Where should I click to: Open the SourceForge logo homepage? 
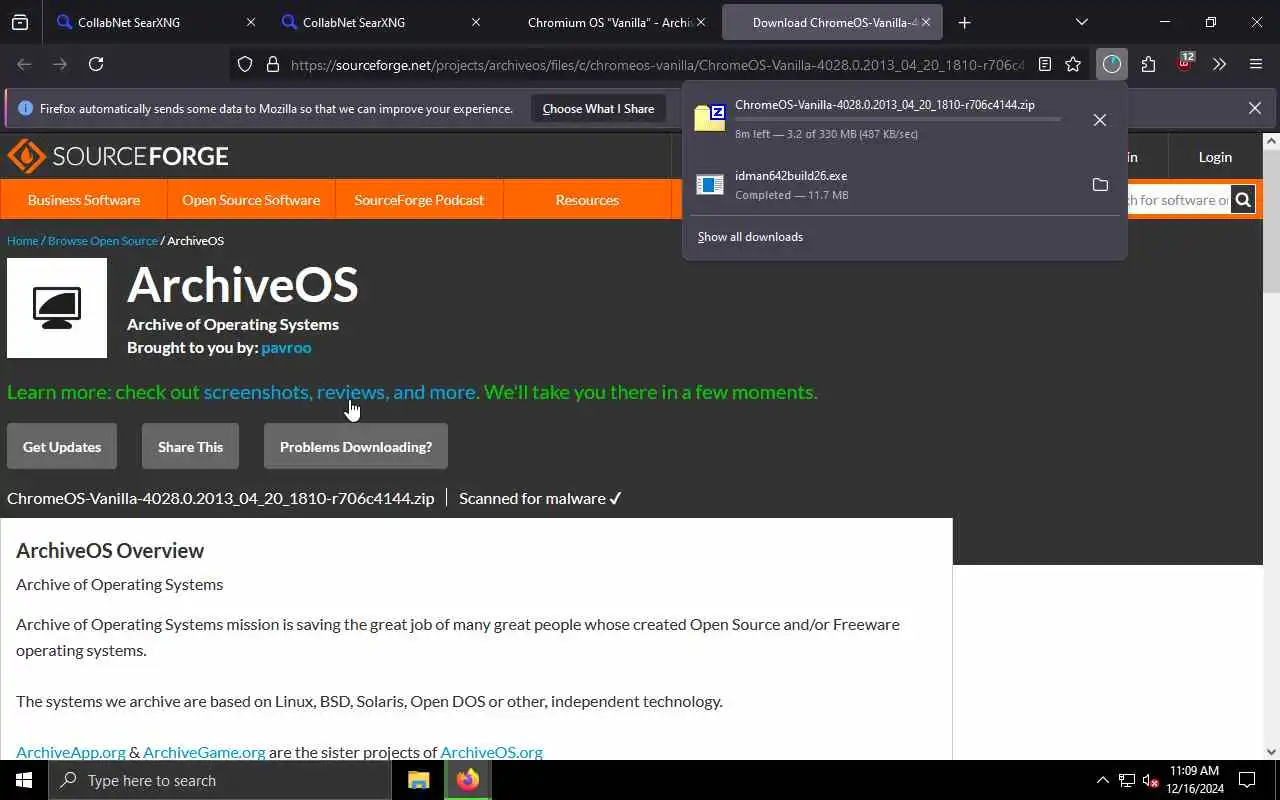coord(118,156)
